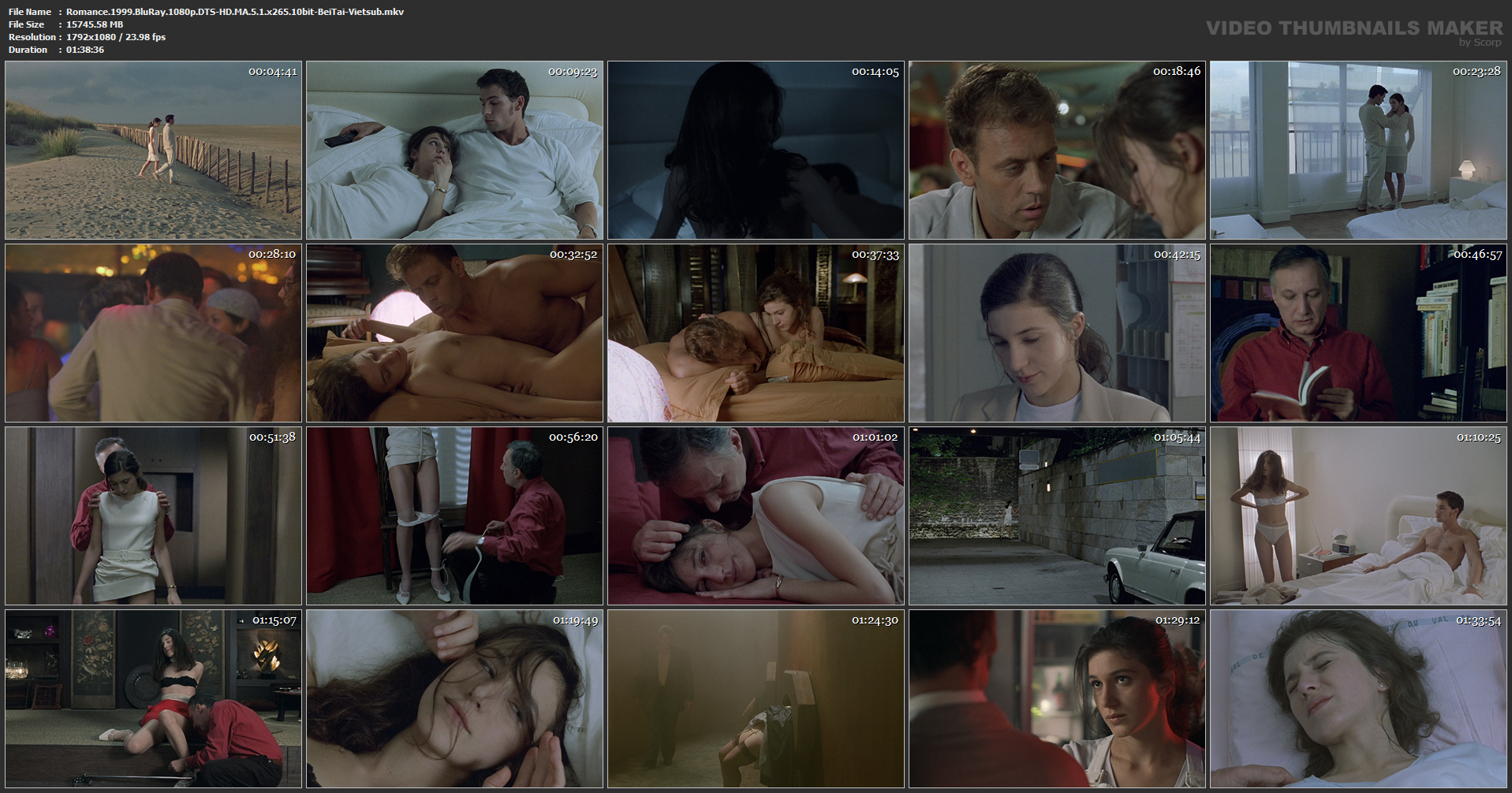This screenshot has height=793, width=1512.
Task: Select the frame captured at 01:15:07
Action: coord(153,698)
